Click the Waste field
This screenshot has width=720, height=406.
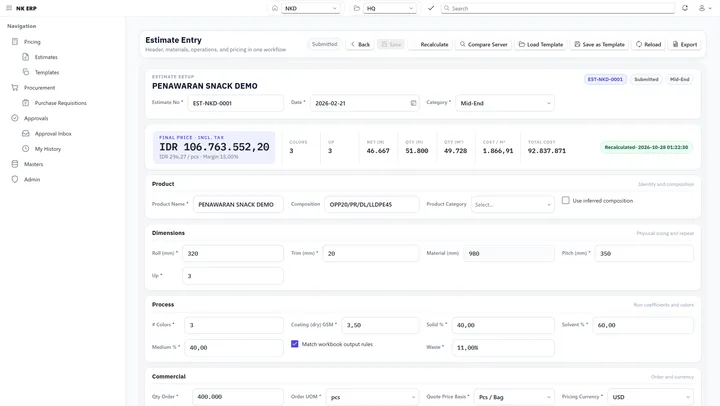(x=503, y=348)
